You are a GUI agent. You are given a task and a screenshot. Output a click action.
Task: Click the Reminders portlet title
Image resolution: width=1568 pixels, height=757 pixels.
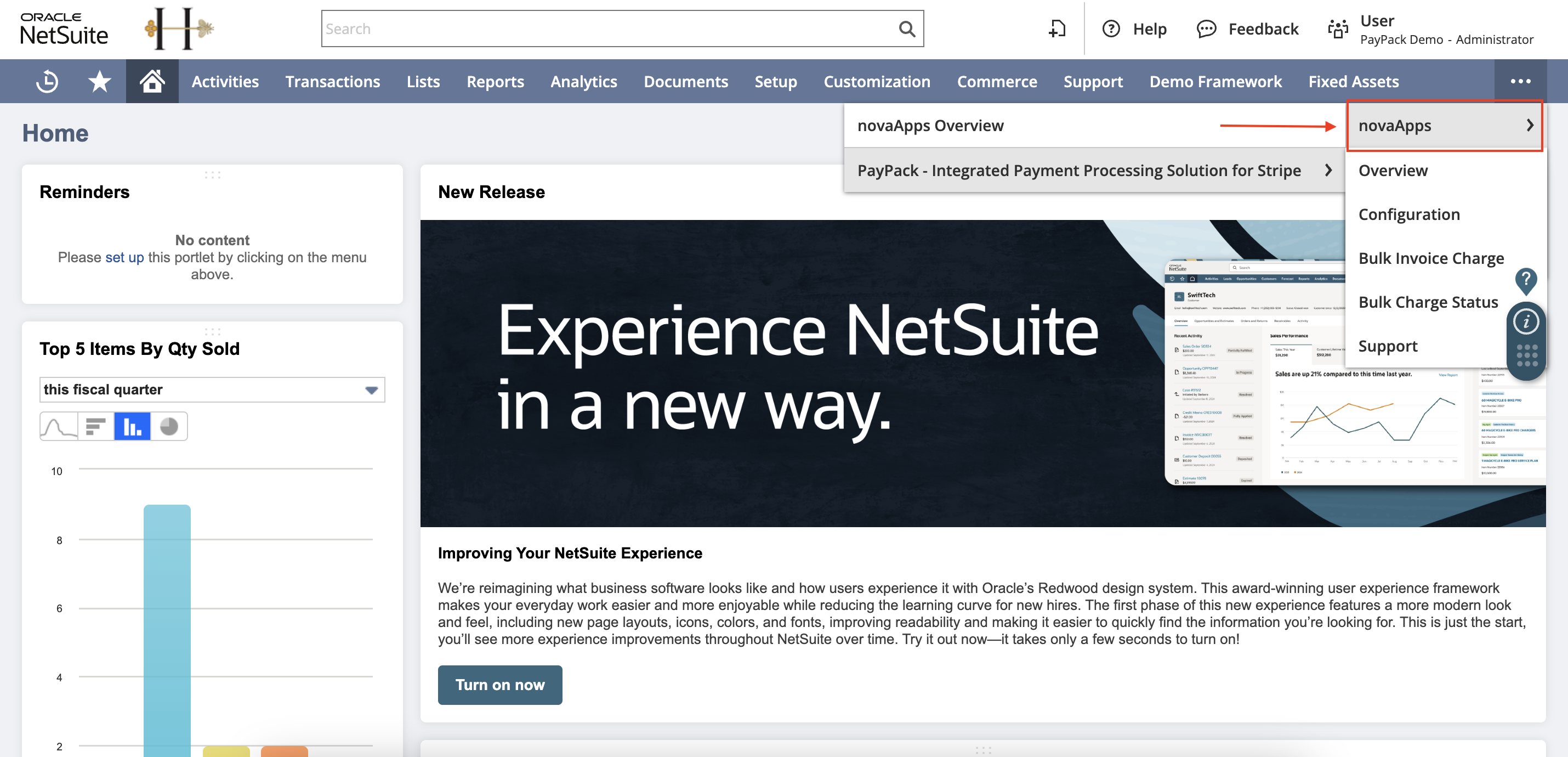coord(84,192)
